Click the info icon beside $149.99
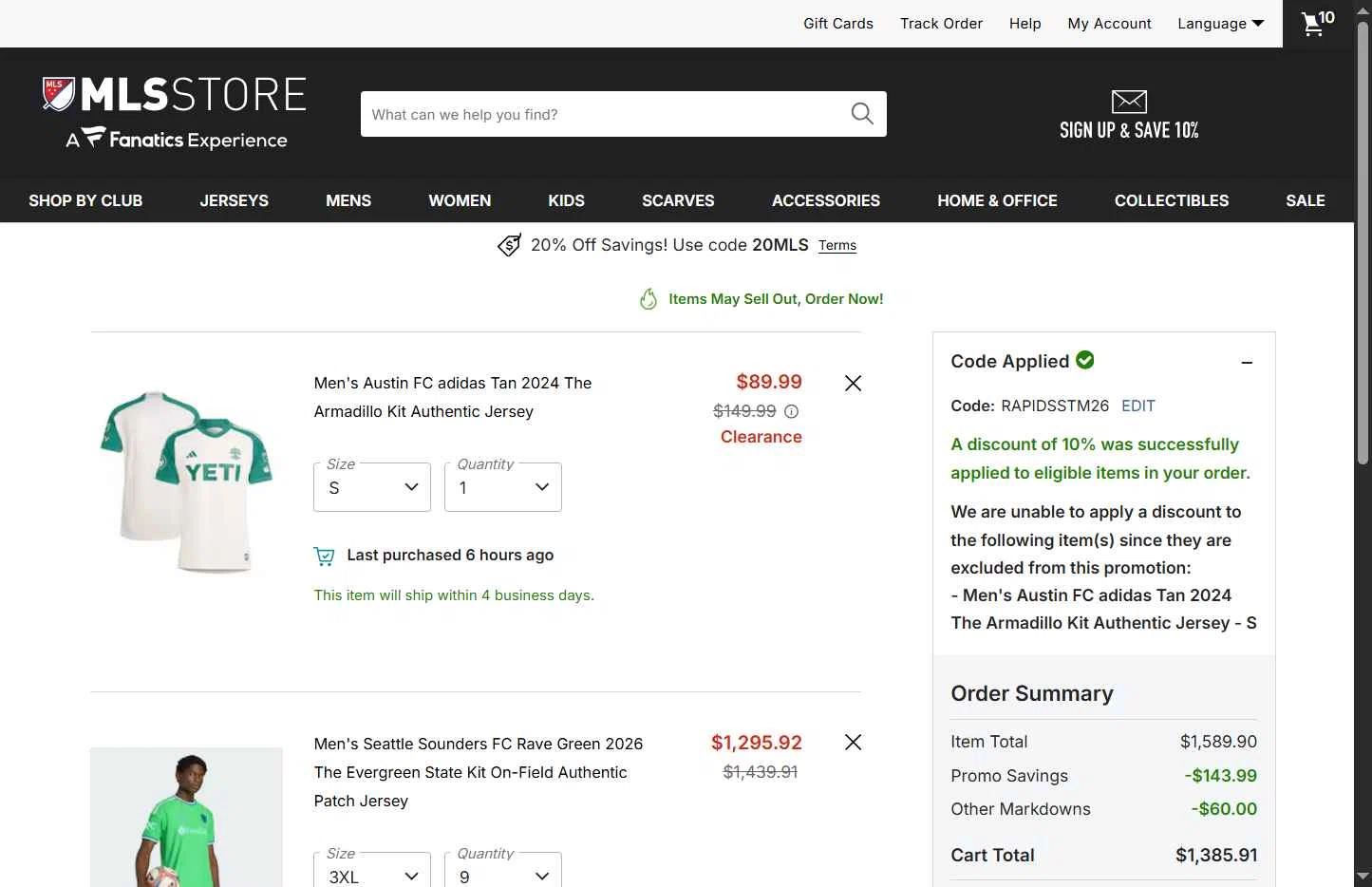The width and height of the screenshot is (1372, 887). pyautogui.click(x=792, y=411)
